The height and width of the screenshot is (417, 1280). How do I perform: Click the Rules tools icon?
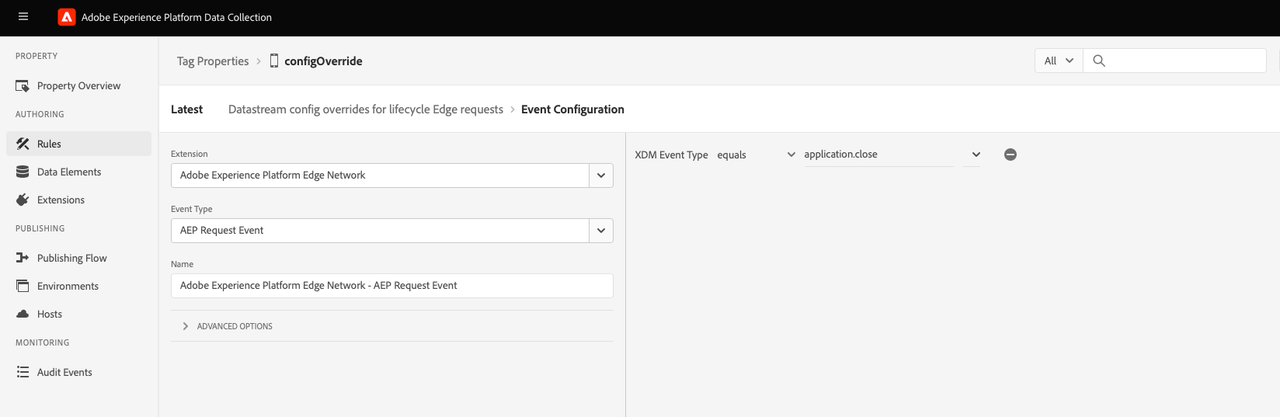click(23, 144)
